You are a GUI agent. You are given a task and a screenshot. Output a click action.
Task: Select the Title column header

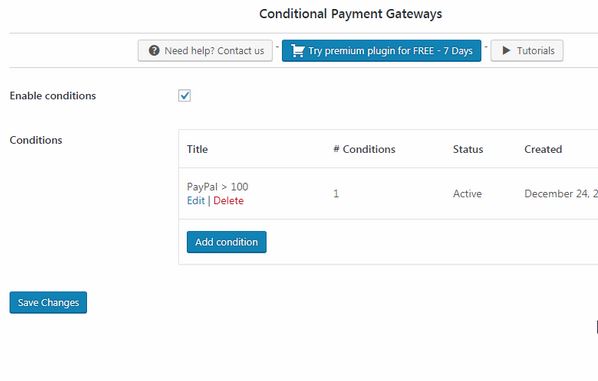point(197,149)
